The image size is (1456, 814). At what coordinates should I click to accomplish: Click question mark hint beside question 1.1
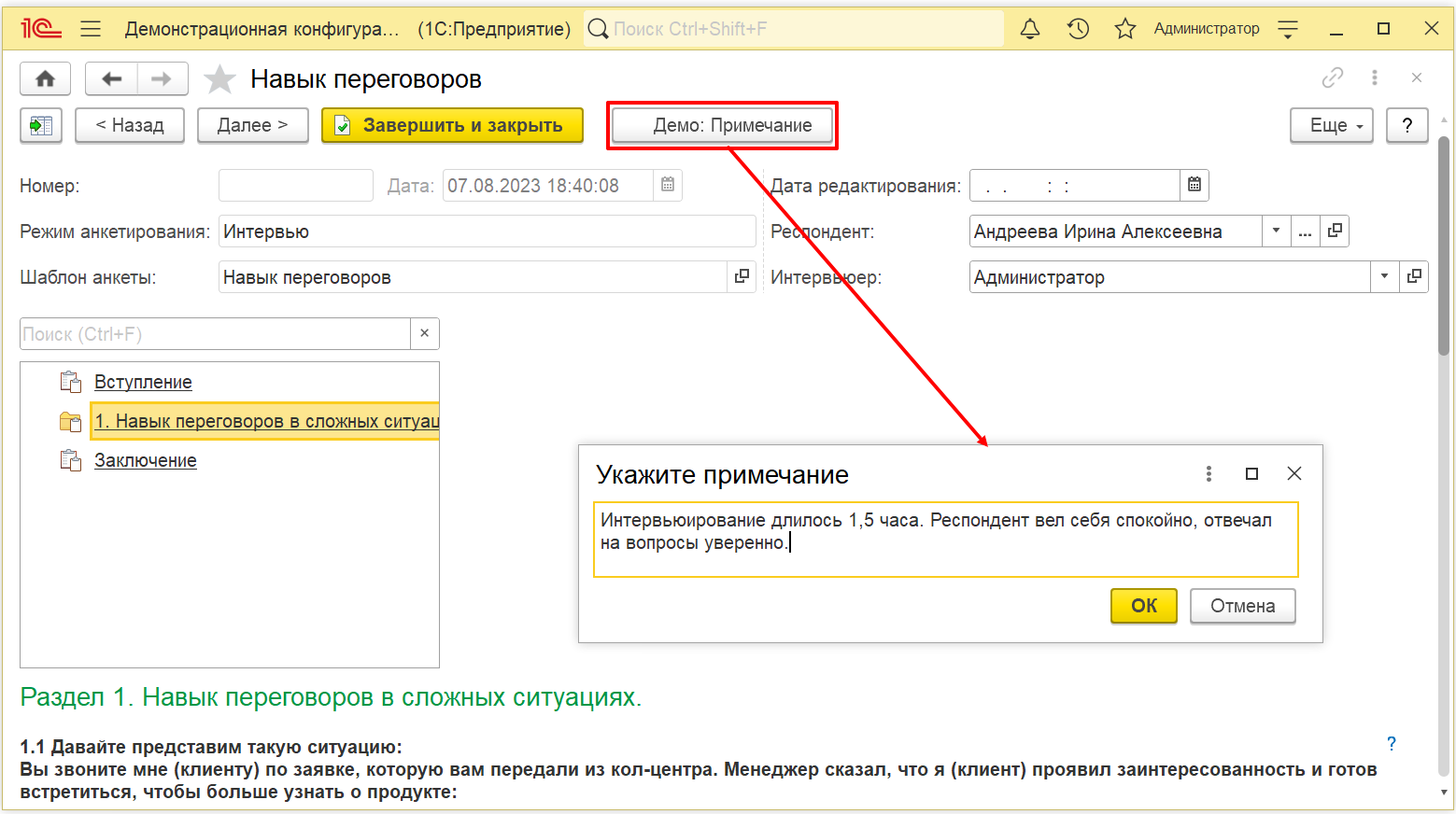(x=1392, y=744)
